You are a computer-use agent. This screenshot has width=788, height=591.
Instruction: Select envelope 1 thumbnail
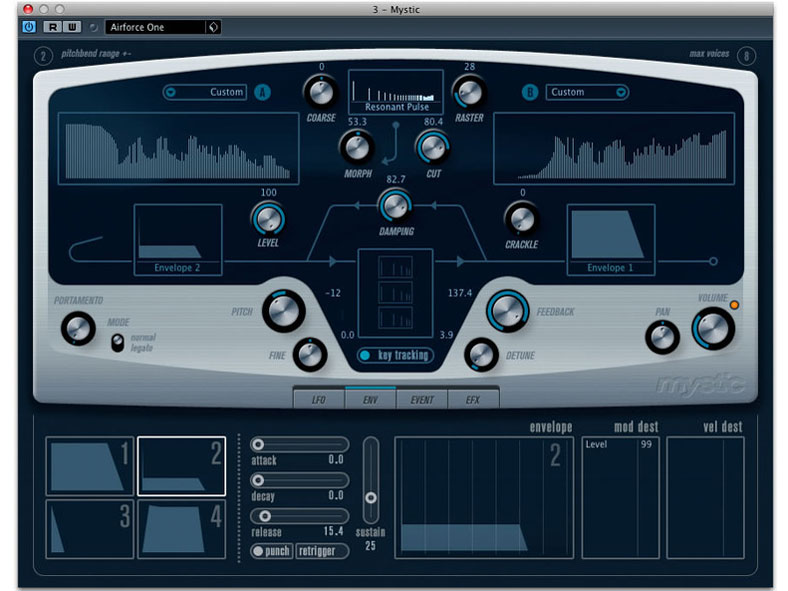coord(89,466)
